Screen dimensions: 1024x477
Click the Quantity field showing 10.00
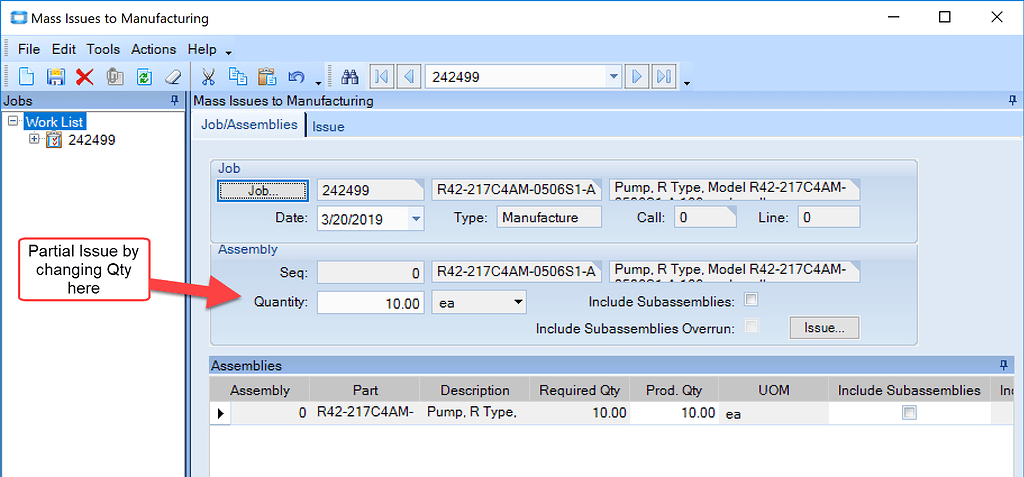pyautogui.click(x=371, y=303)
